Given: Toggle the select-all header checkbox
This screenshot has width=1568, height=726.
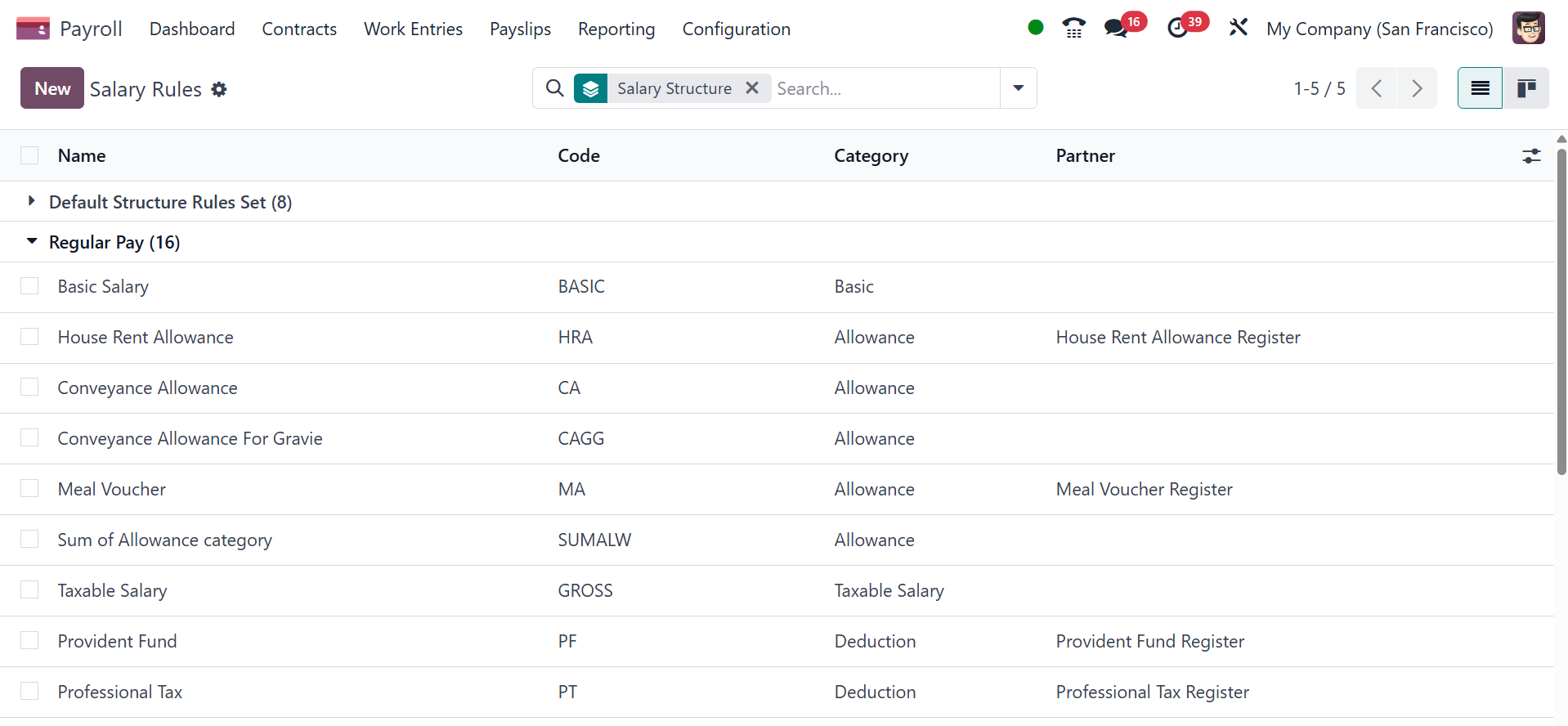Looking at the screenshot, I should pos(29,156).
